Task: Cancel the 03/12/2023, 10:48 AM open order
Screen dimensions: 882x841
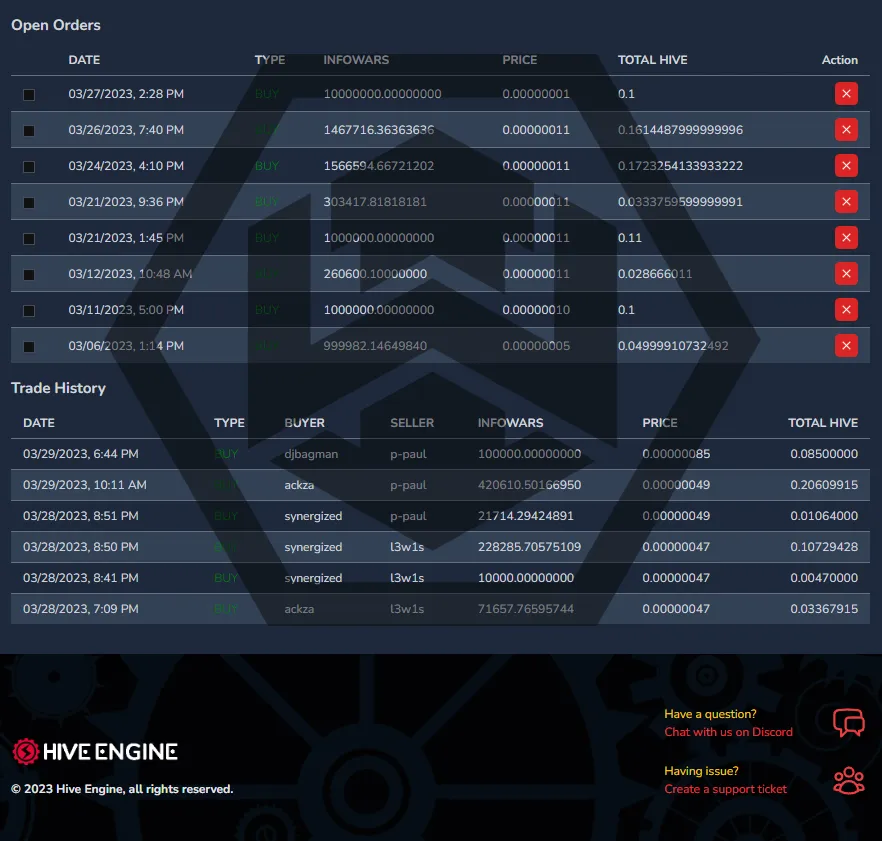Action: [x=846, y=274]
